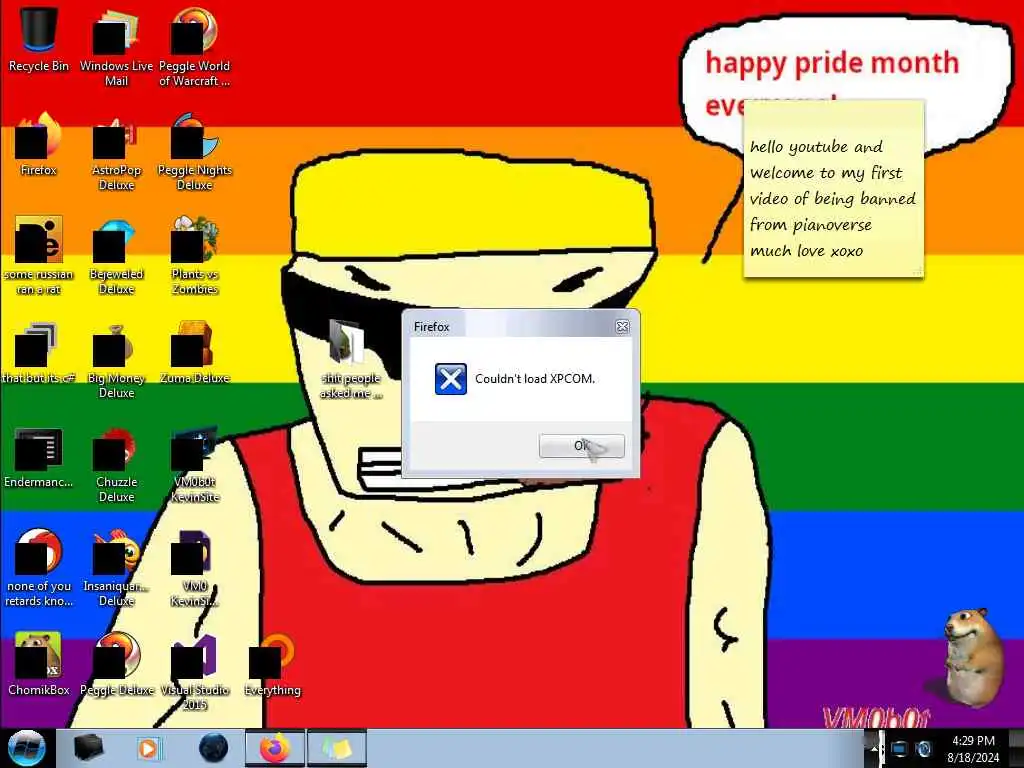The image size is (1024, 768).
Task: Open the round blue system tray icon
Action: [x=923, y=749]
